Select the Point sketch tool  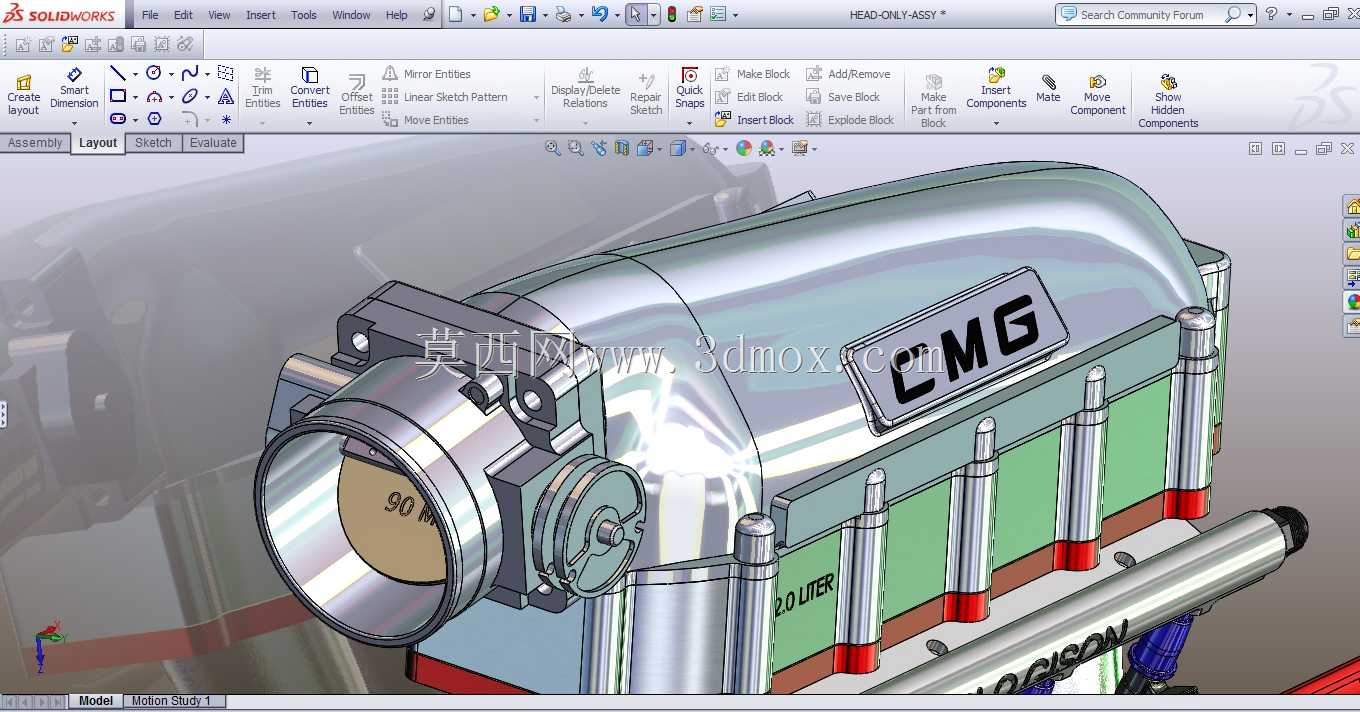(226, 119)
